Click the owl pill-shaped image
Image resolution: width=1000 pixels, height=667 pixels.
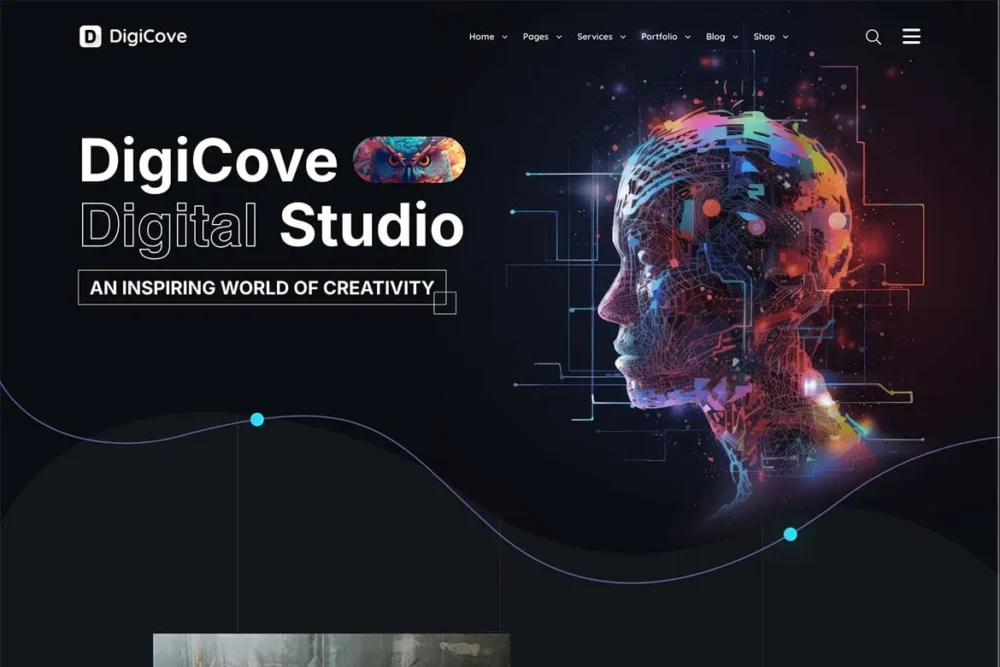[409, 159]
